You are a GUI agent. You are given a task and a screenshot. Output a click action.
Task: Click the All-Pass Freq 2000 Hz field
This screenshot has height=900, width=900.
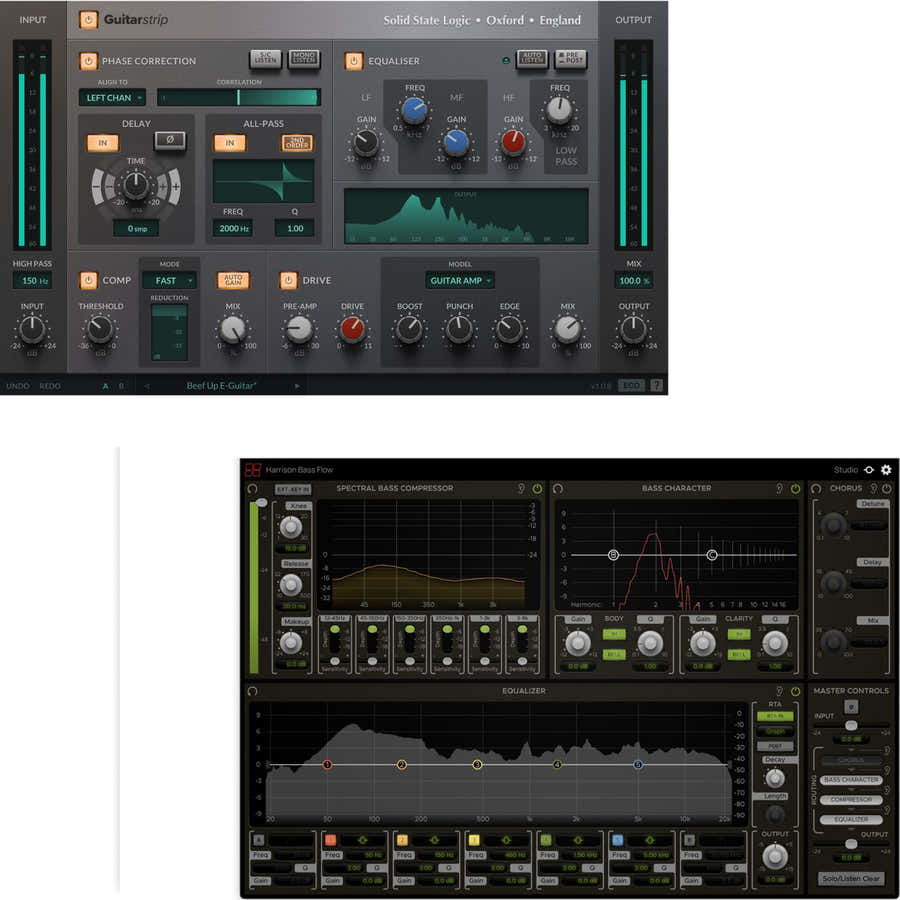tap(233, 228)
